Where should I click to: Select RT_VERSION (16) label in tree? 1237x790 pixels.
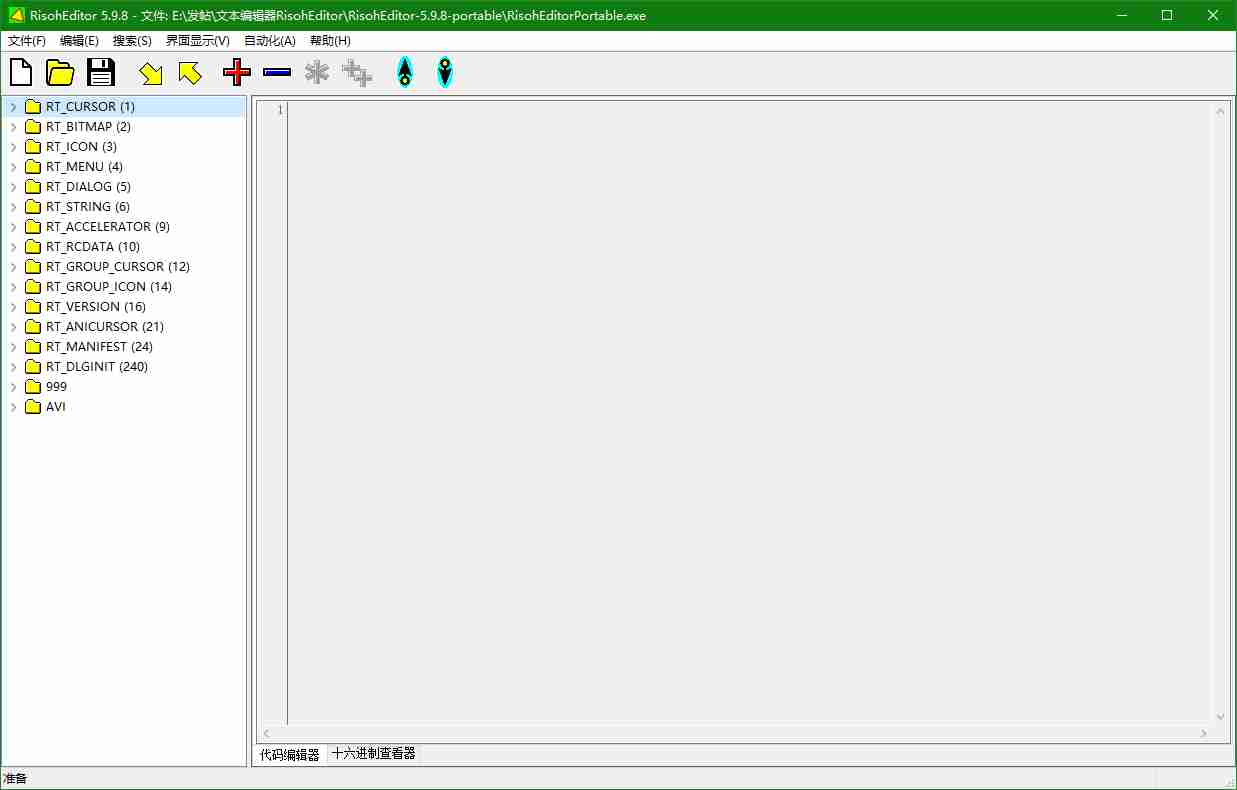tap(96, 306)
